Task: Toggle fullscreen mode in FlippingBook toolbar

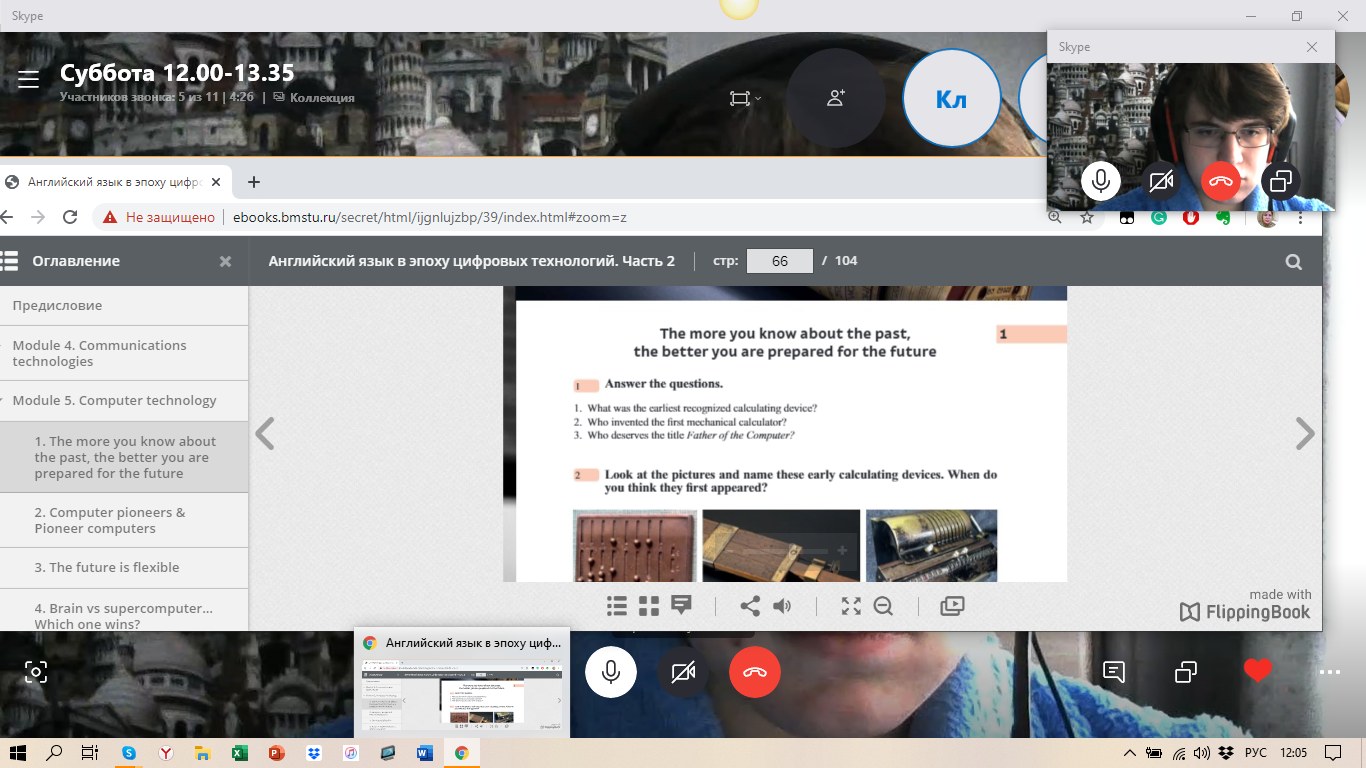Action: point(851,606)
